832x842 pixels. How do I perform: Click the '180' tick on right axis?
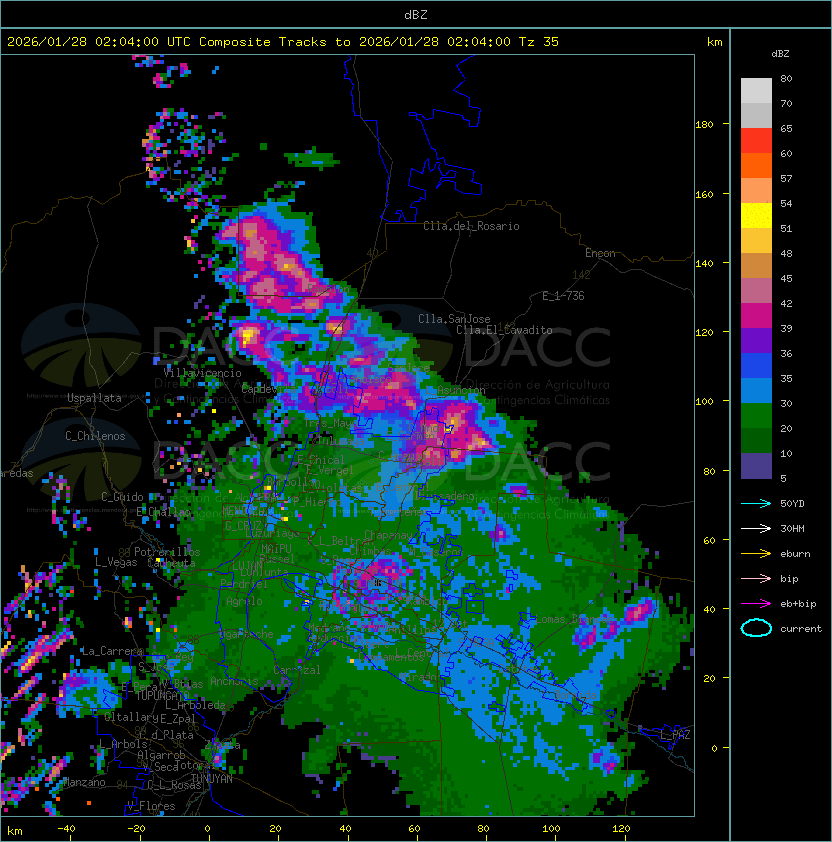click(x=704, y=125)
